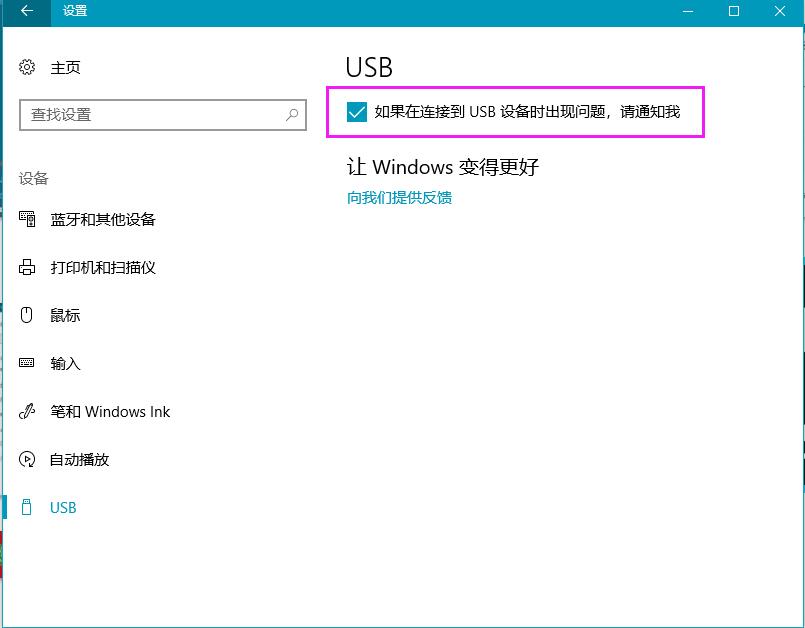Click the 向我们提供反馈 feedback link
805x628 pixels.
tap(398, 198)
